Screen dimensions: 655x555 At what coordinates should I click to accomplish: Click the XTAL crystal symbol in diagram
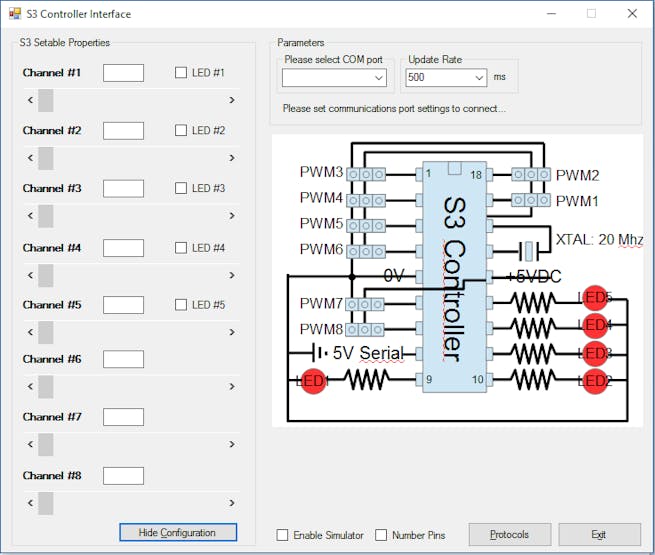click(x=529, y=251)
